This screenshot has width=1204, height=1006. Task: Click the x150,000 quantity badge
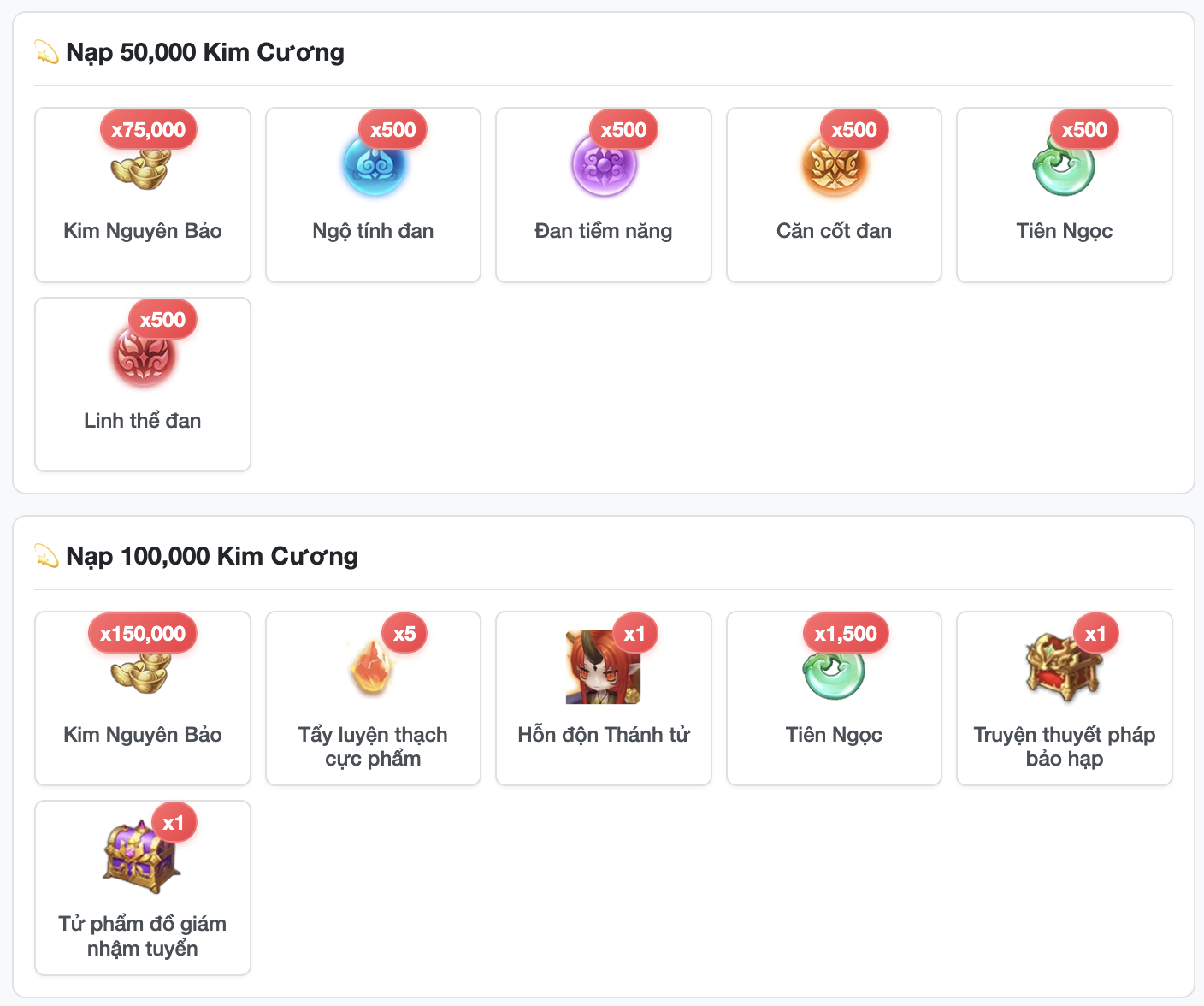tap(143, 634)
